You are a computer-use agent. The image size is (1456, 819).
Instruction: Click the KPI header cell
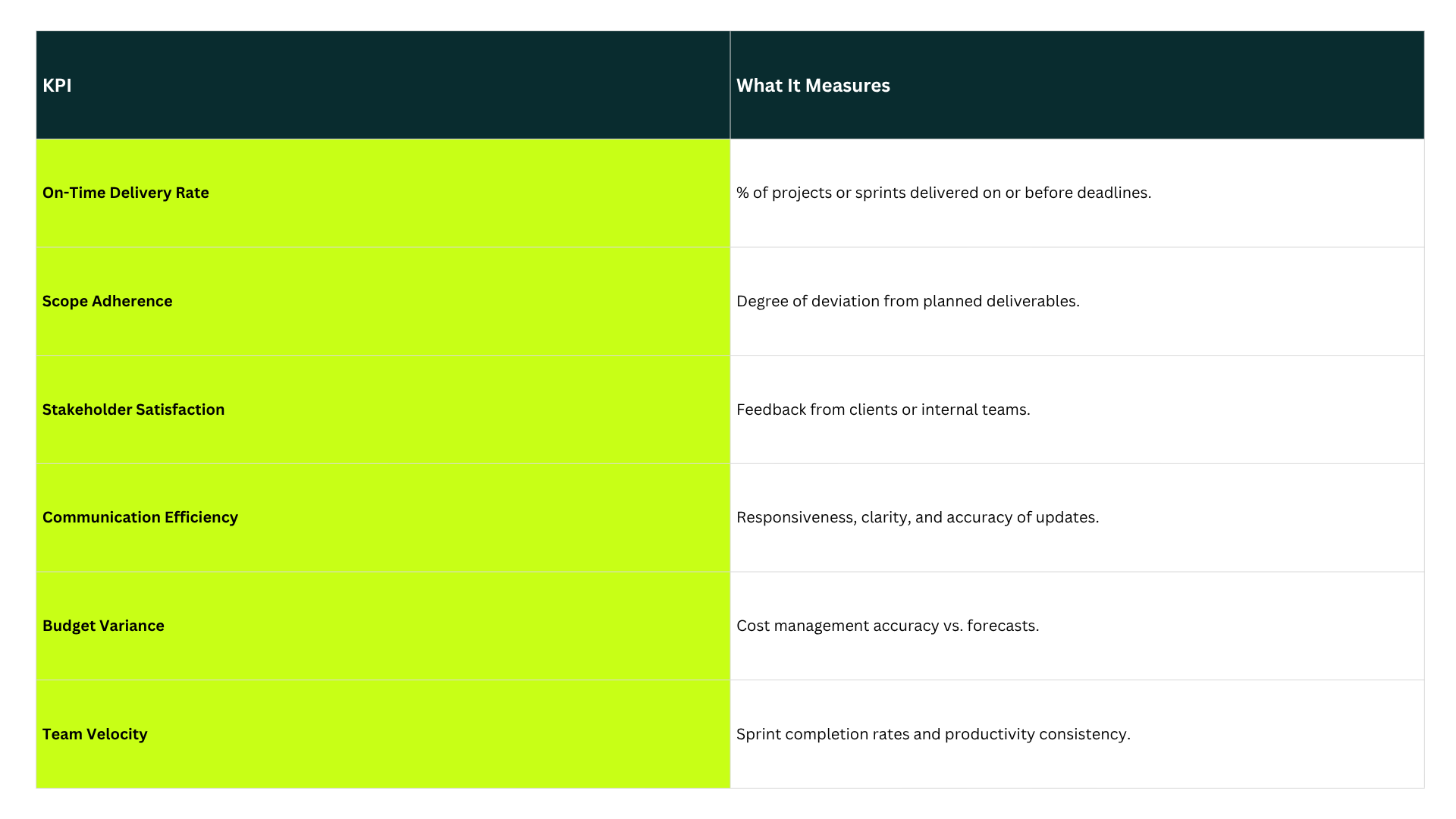[x=57, y=86]
